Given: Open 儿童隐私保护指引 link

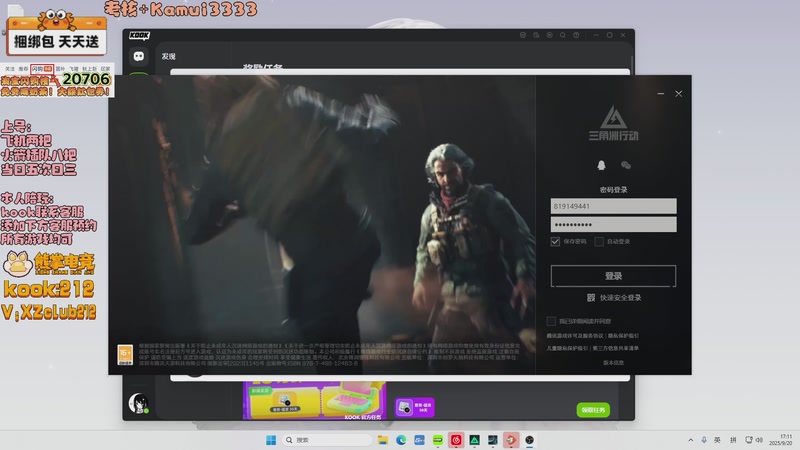Looking at the screenshot, I should pyautogui.click(x=567, y=348).
